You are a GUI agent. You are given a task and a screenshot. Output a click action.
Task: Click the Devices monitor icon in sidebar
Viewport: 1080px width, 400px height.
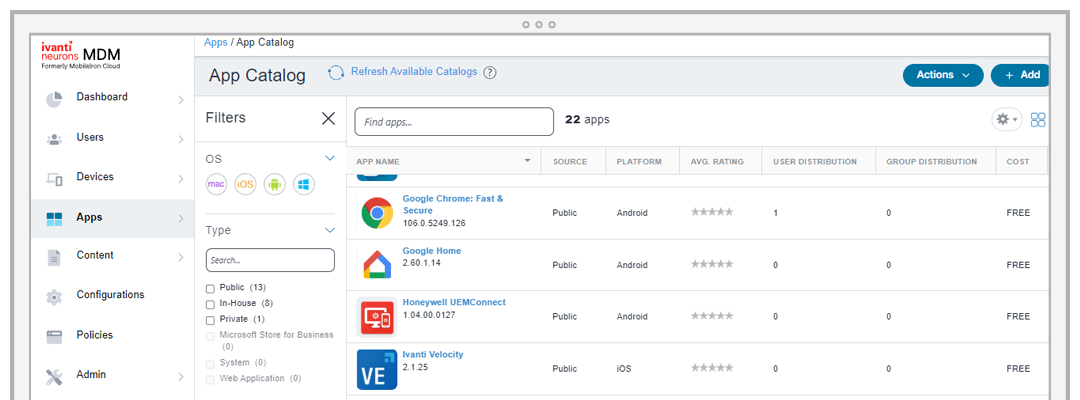tap(54, 179)
